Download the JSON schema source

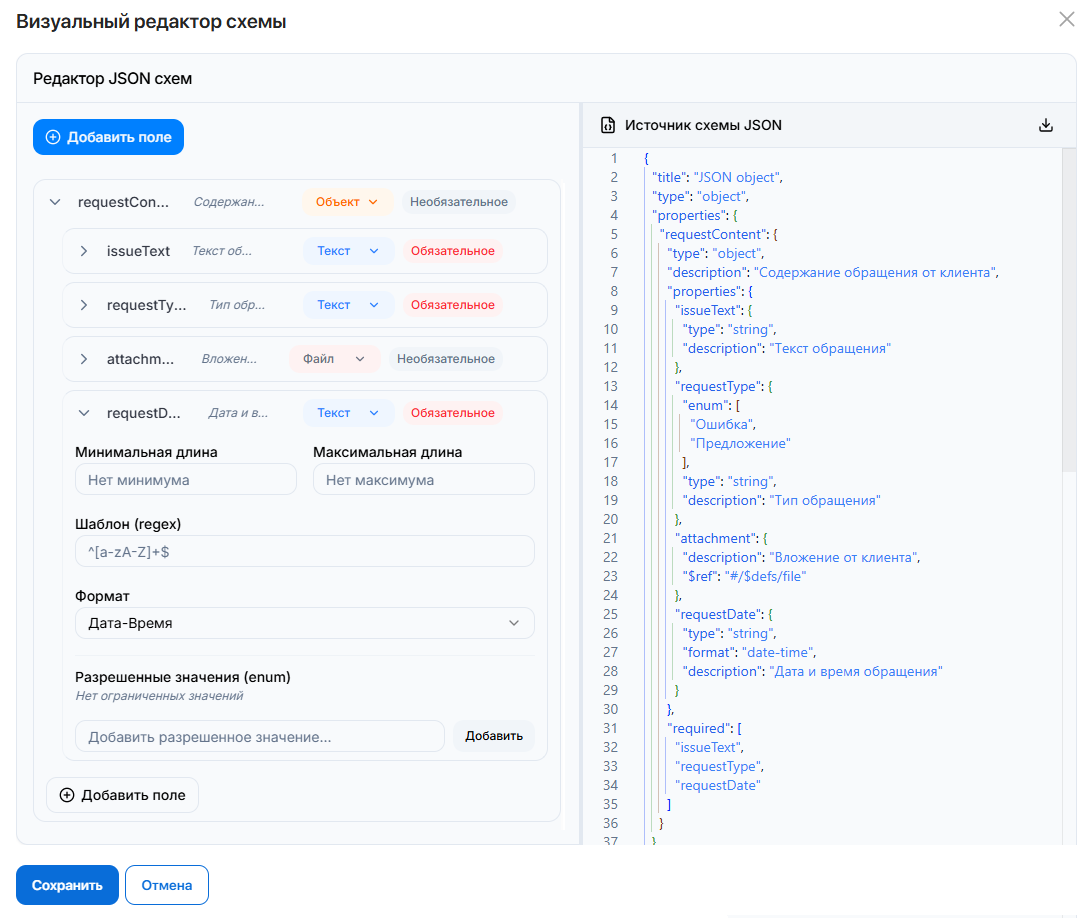pyautogui.click(x=1046, y=124)
